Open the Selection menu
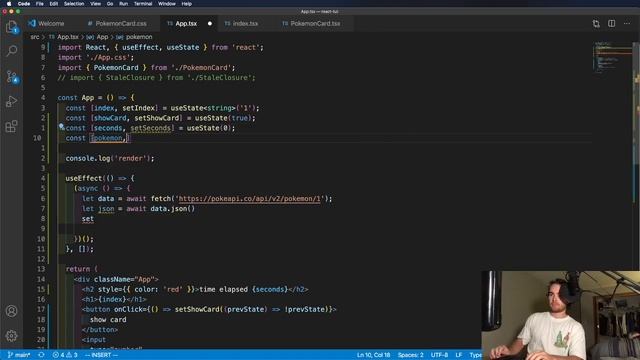The height and width of the screenshot is (360, 640). point(74,4)
